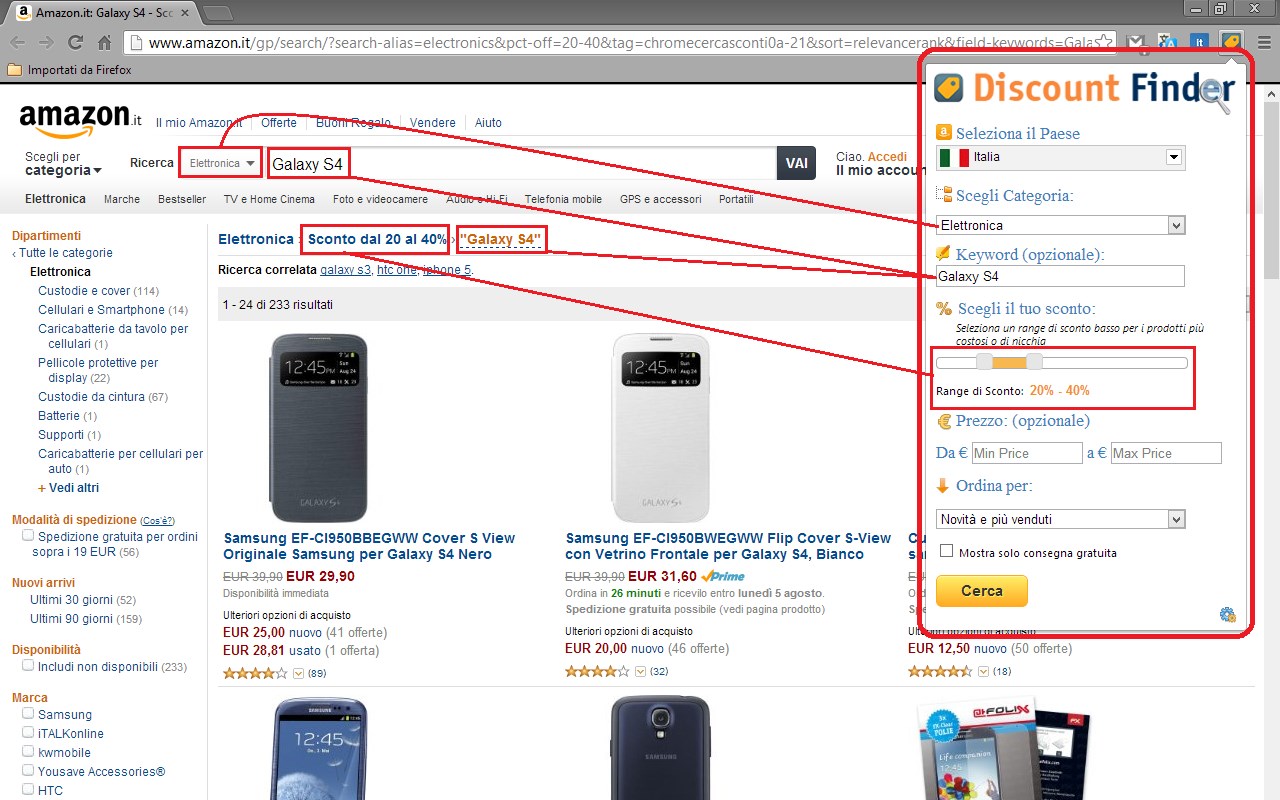Screen dimensions: 1280x800
Task: Click the Discount Finder extension toolbar icon
Action: pyautogui.click(x=1230, y=43)
